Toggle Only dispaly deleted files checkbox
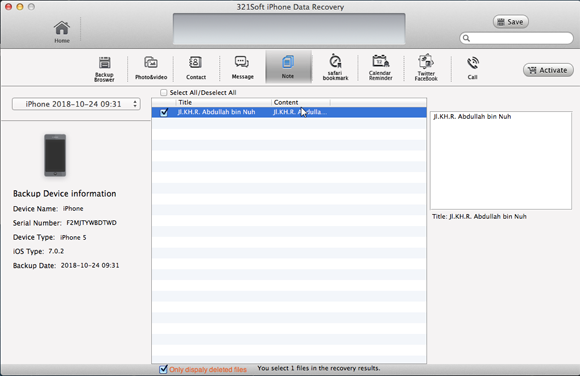This screenshot has height=376, width=580. 163,369
